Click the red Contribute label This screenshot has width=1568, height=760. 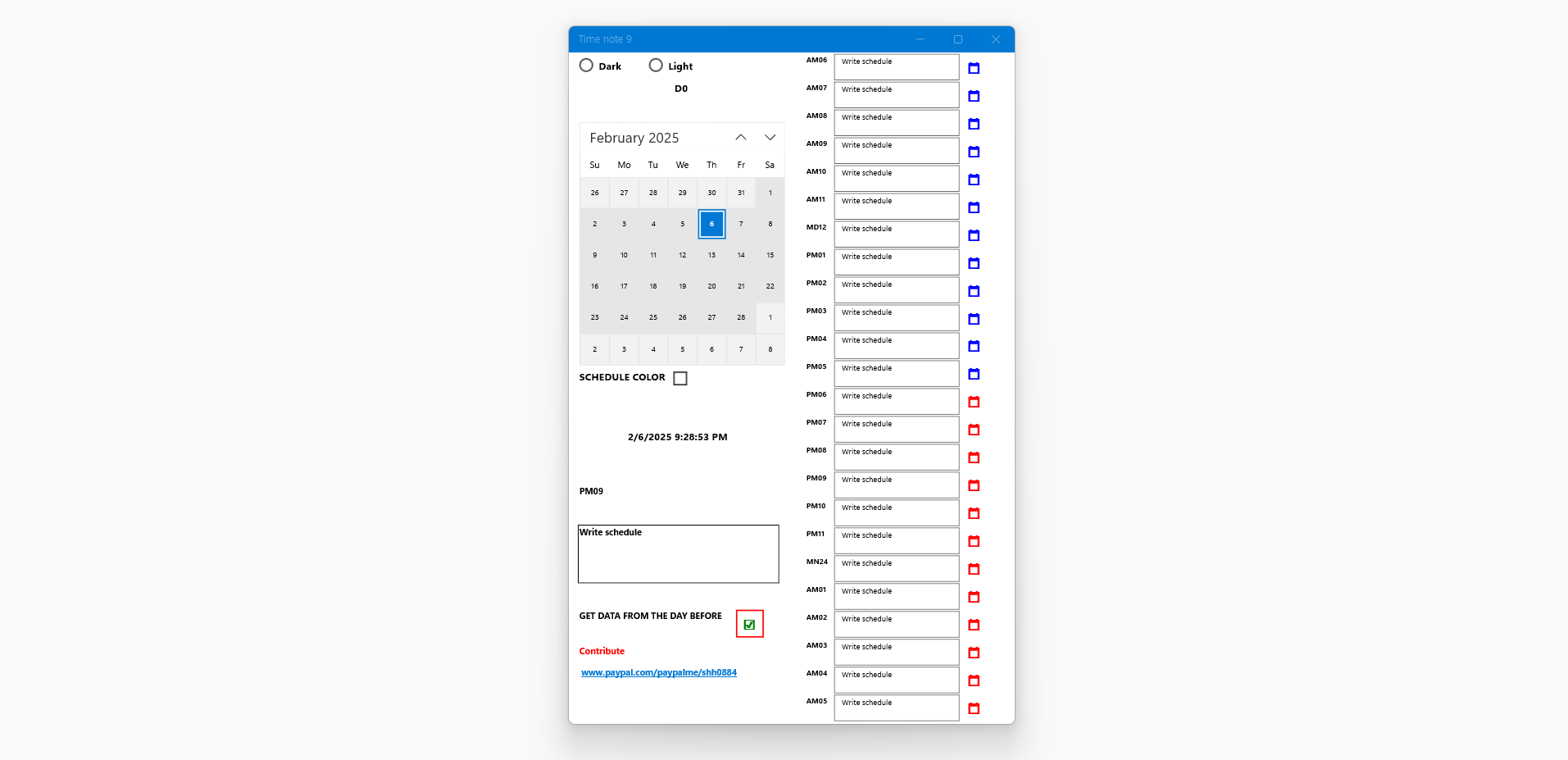(602, 651)
